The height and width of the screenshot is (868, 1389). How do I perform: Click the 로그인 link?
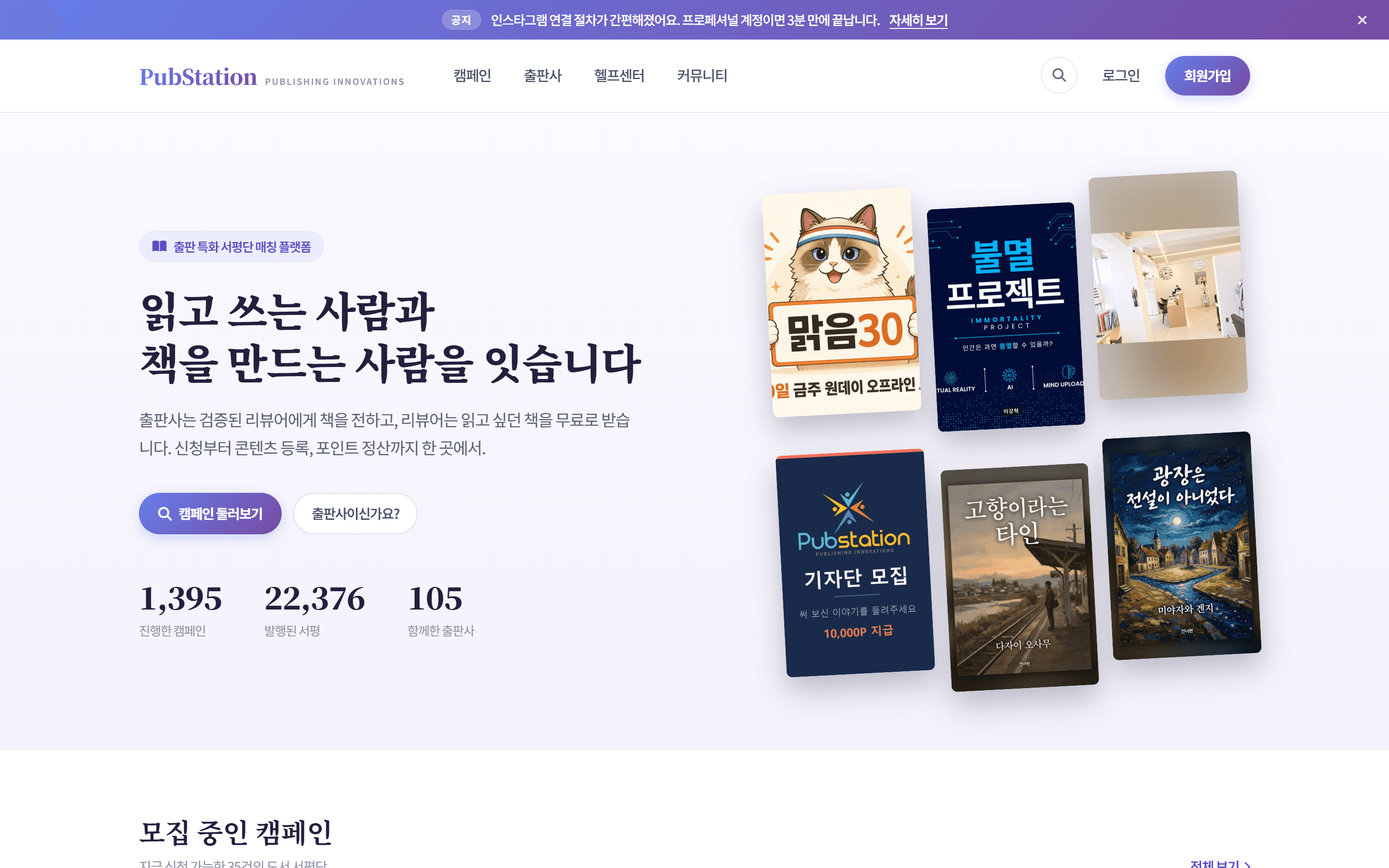1120,75
